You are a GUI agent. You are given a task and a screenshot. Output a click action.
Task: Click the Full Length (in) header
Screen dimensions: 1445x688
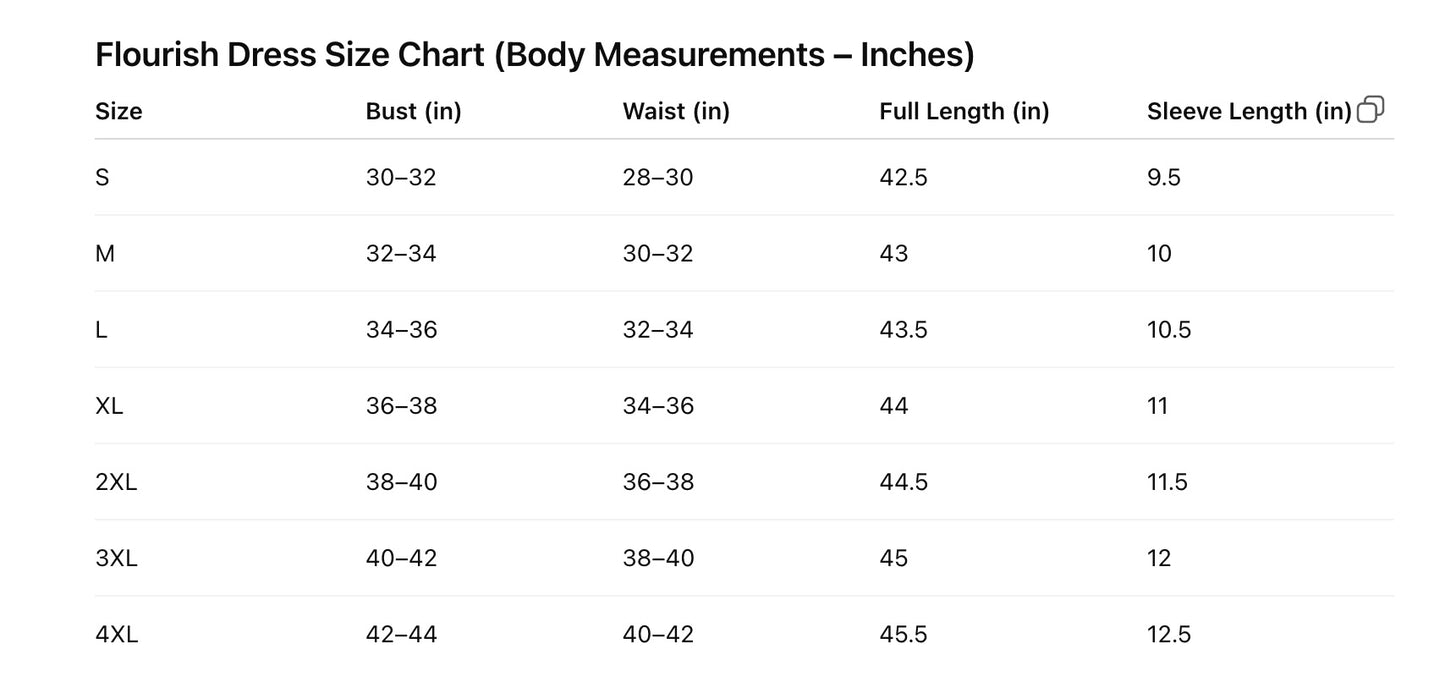pyautogui.click(x=964, y=111)
